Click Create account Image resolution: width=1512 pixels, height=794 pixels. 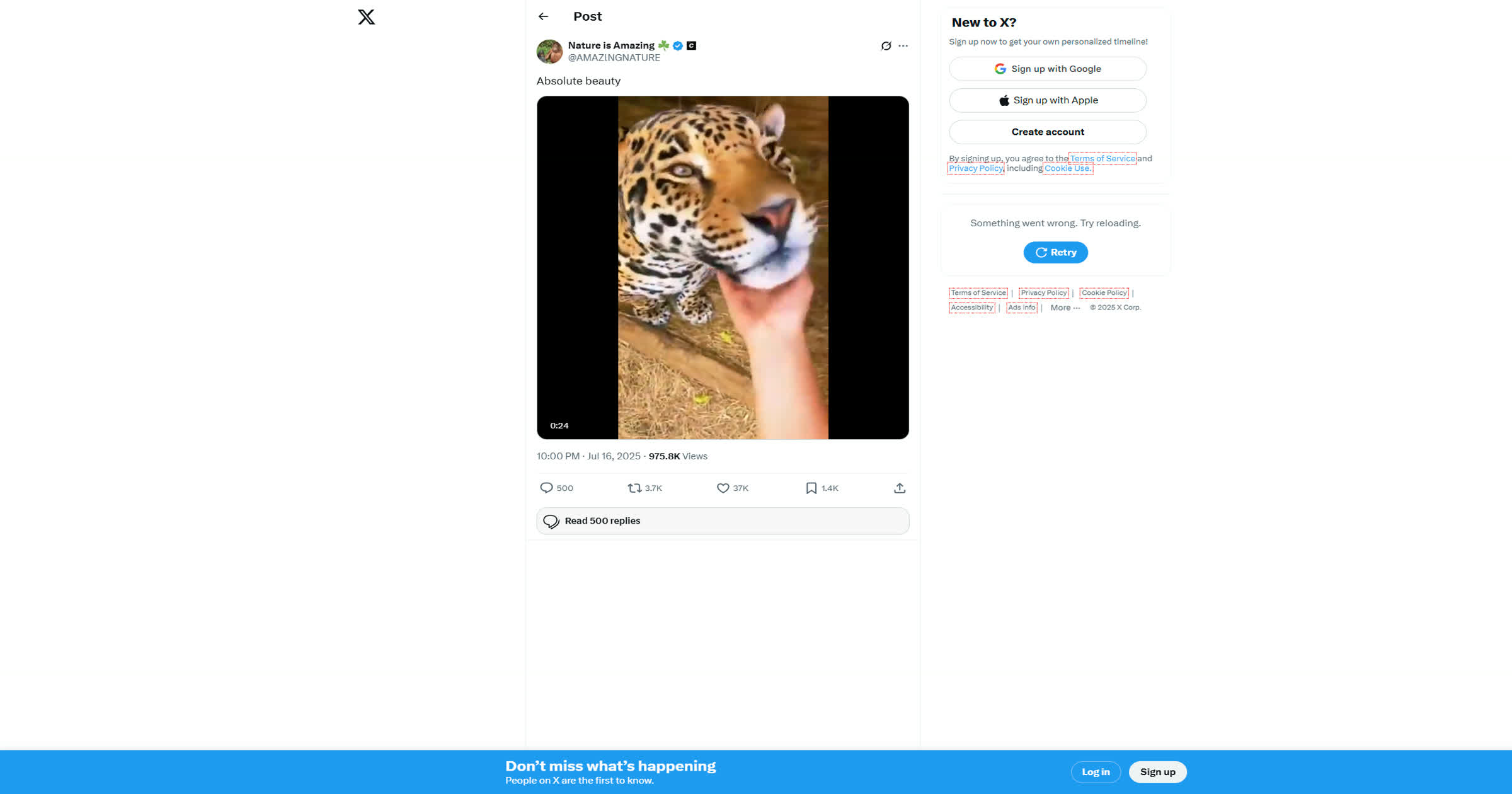[x=1047, y=132]
